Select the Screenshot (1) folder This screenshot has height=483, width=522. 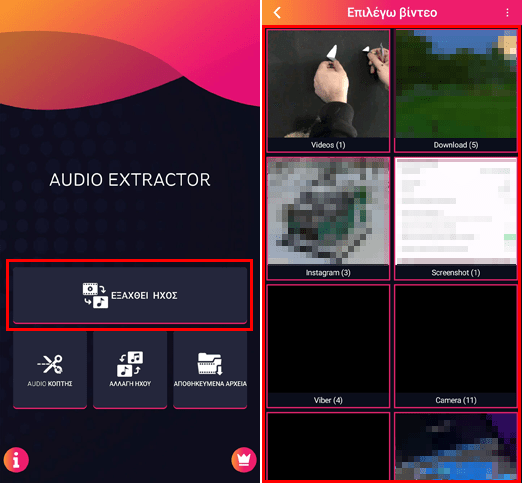coord(456,218)
